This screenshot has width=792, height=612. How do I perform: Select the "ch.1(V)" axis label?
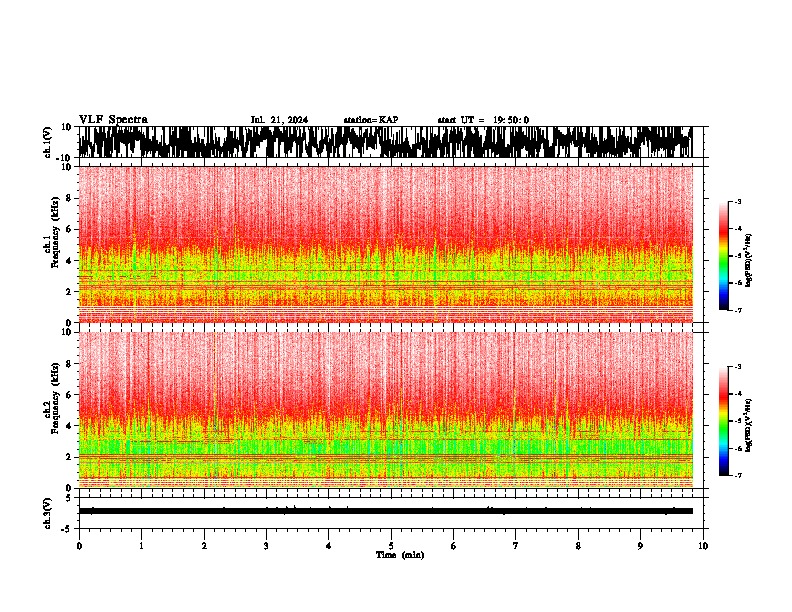[x=48, y=142]
